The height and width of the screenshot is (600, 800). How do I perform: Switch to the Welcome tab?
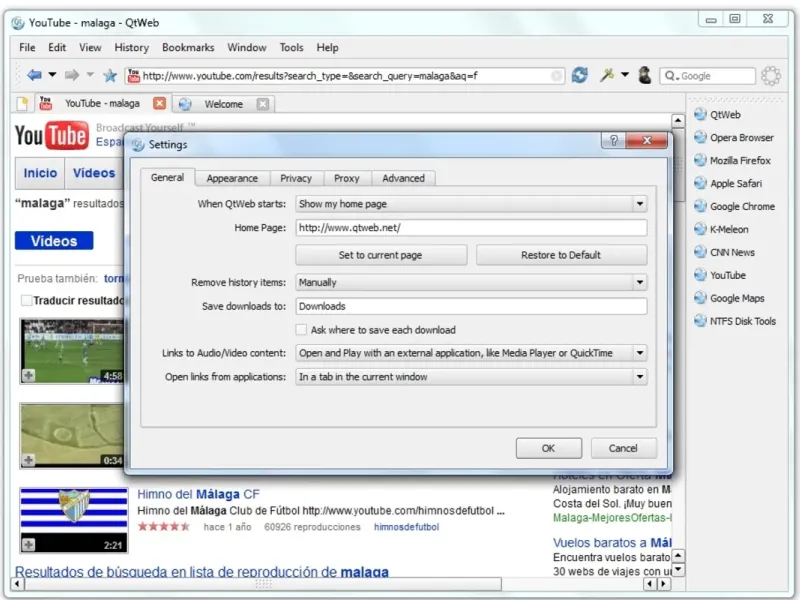click(x=223, y=104)
